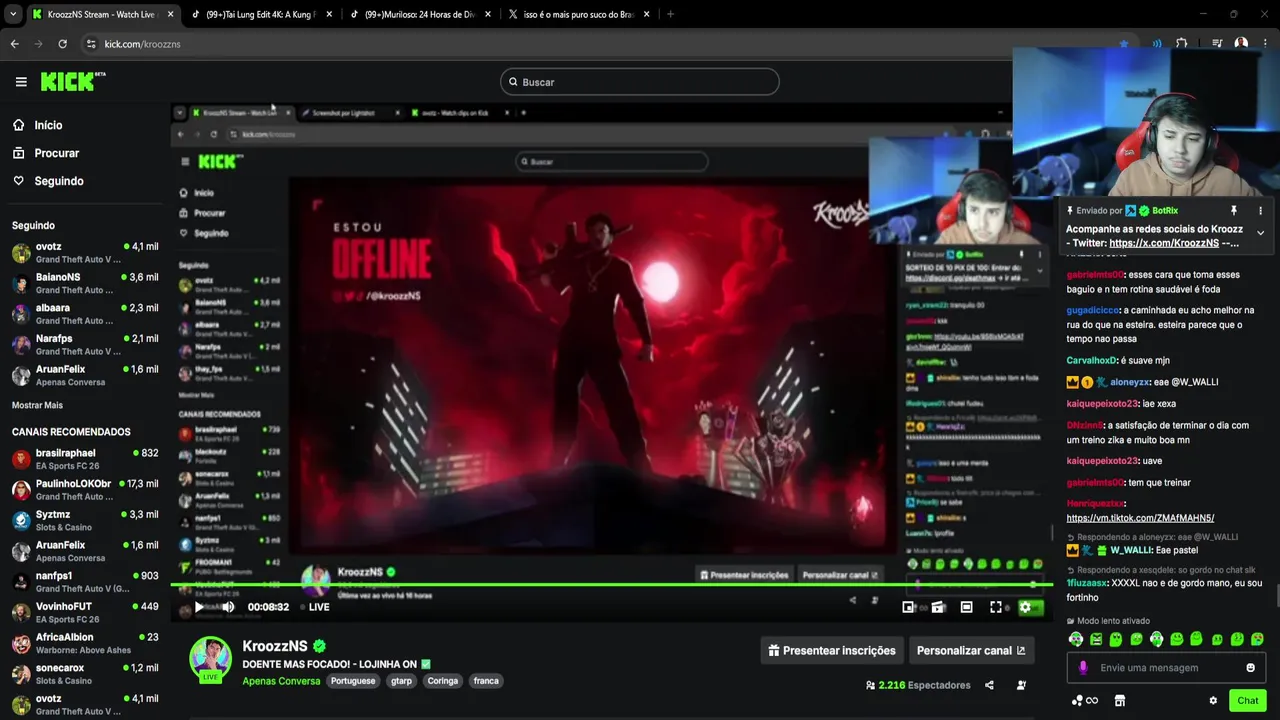Open nanfps1 recommended channel
The width and height of the screenshot is (1280, 720).
click(85, 582)
